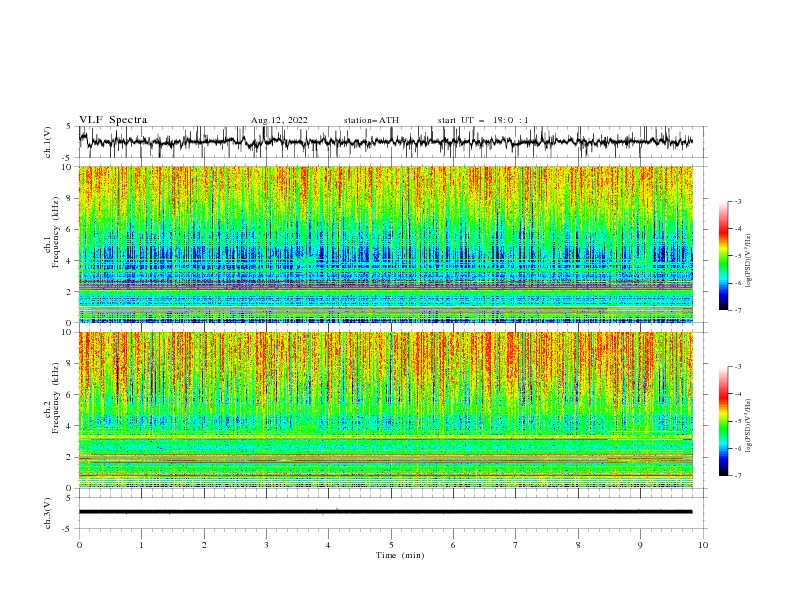This screenshot has height=612, width=792.
Task: Click the 'ch.3(V)' axis label
Action: [x=48, y=513]
